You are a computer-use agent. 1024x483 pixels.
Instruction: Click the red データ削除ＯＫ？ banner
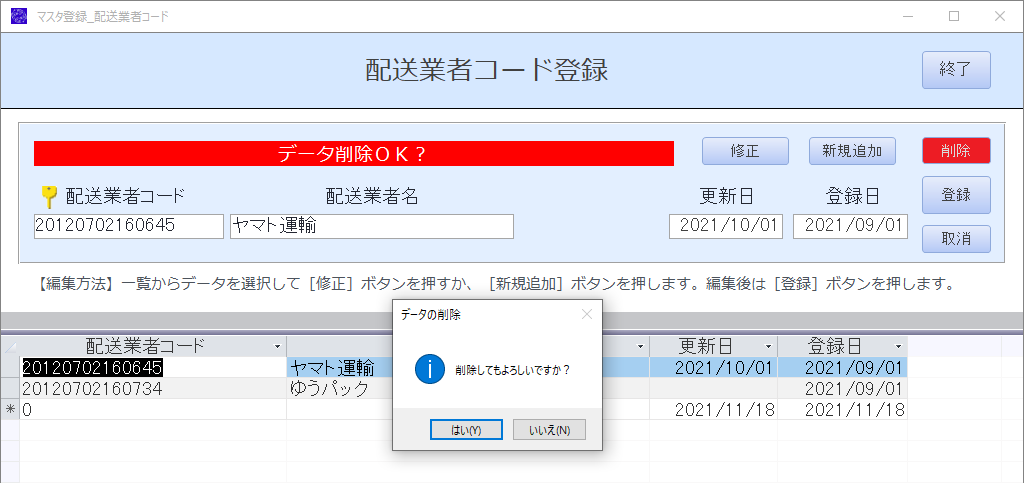tap(353, 153)
